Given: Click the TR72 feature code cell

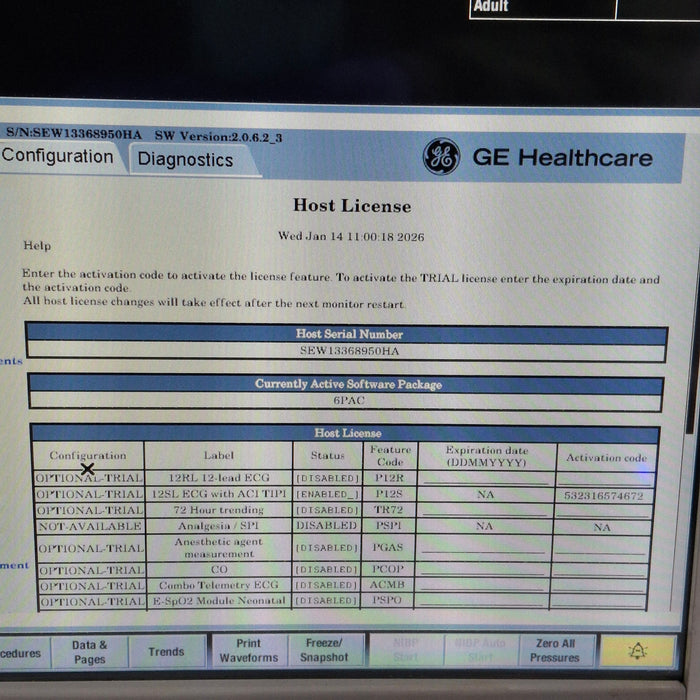Looking at the screenshot, I should click(388, 509).
